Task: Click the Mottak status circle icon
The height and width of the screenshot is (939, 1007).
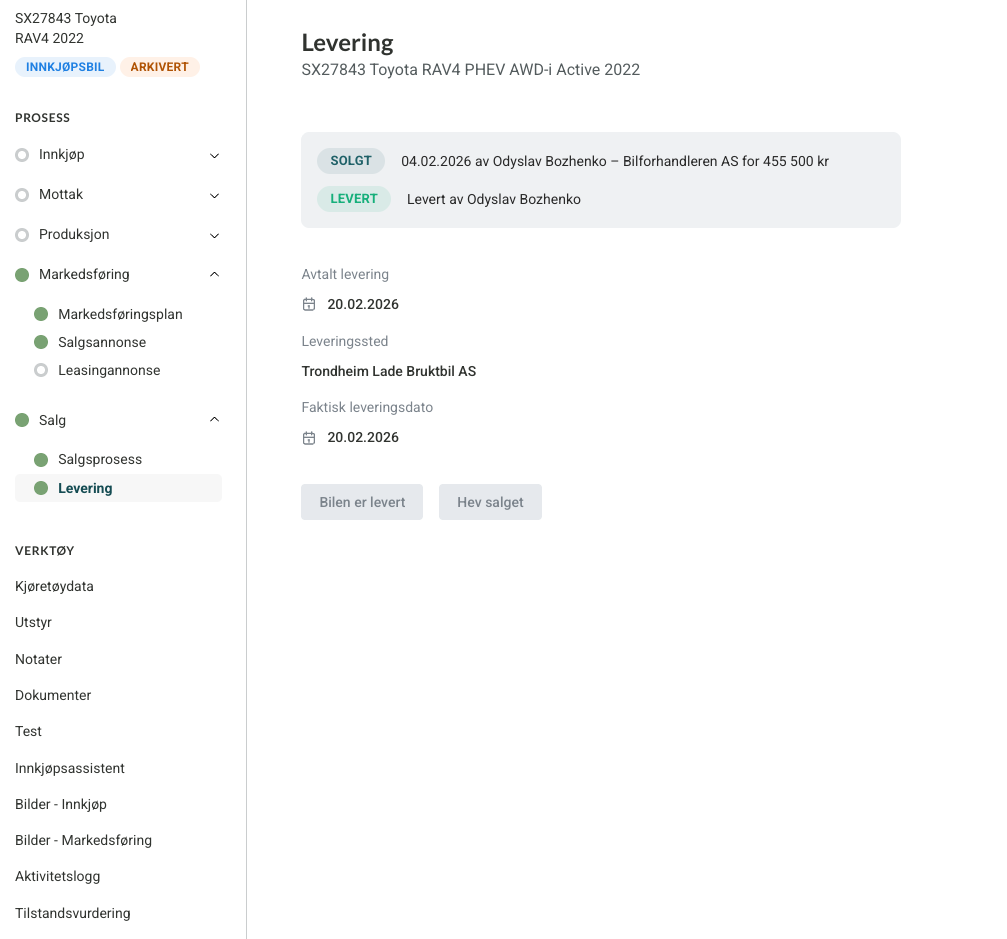Action: click(22, 195)
